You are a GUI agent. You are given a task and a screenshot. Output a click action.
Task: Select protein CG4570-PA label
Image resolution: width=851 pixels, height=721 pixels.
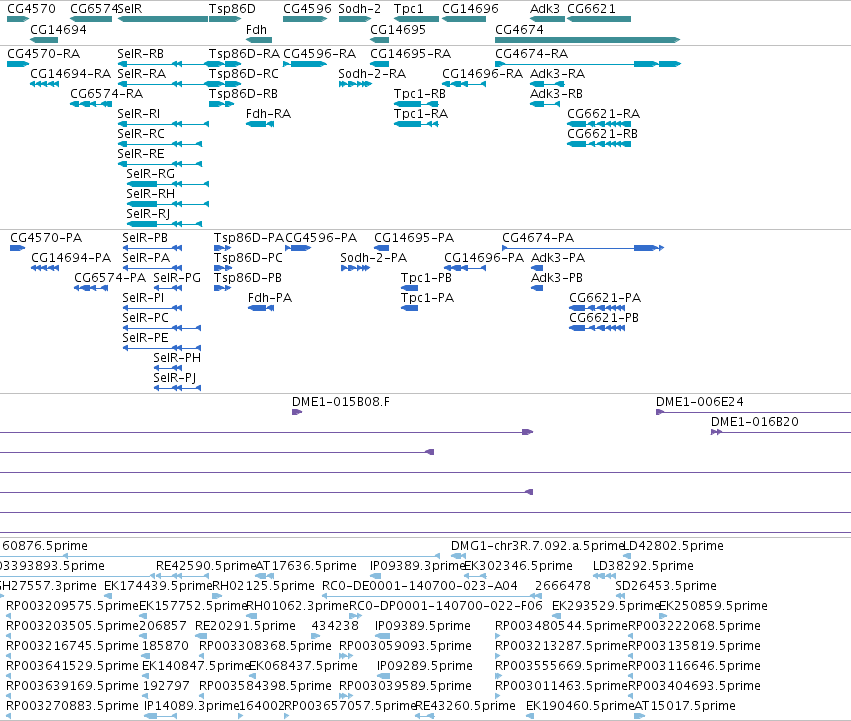[46, 237]
